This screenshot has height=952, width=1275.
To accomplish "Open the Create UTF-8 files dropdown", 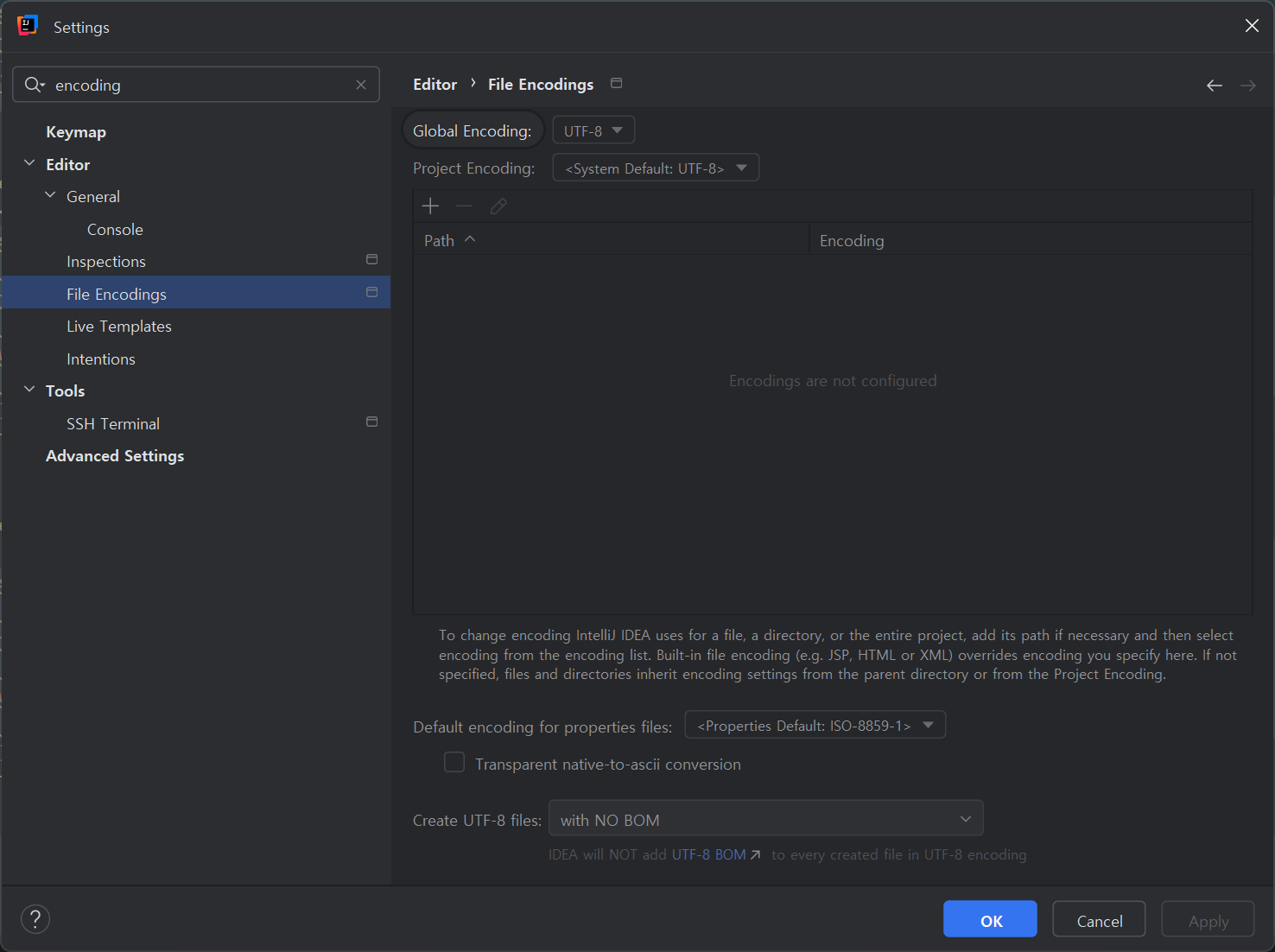I will 766,819.
